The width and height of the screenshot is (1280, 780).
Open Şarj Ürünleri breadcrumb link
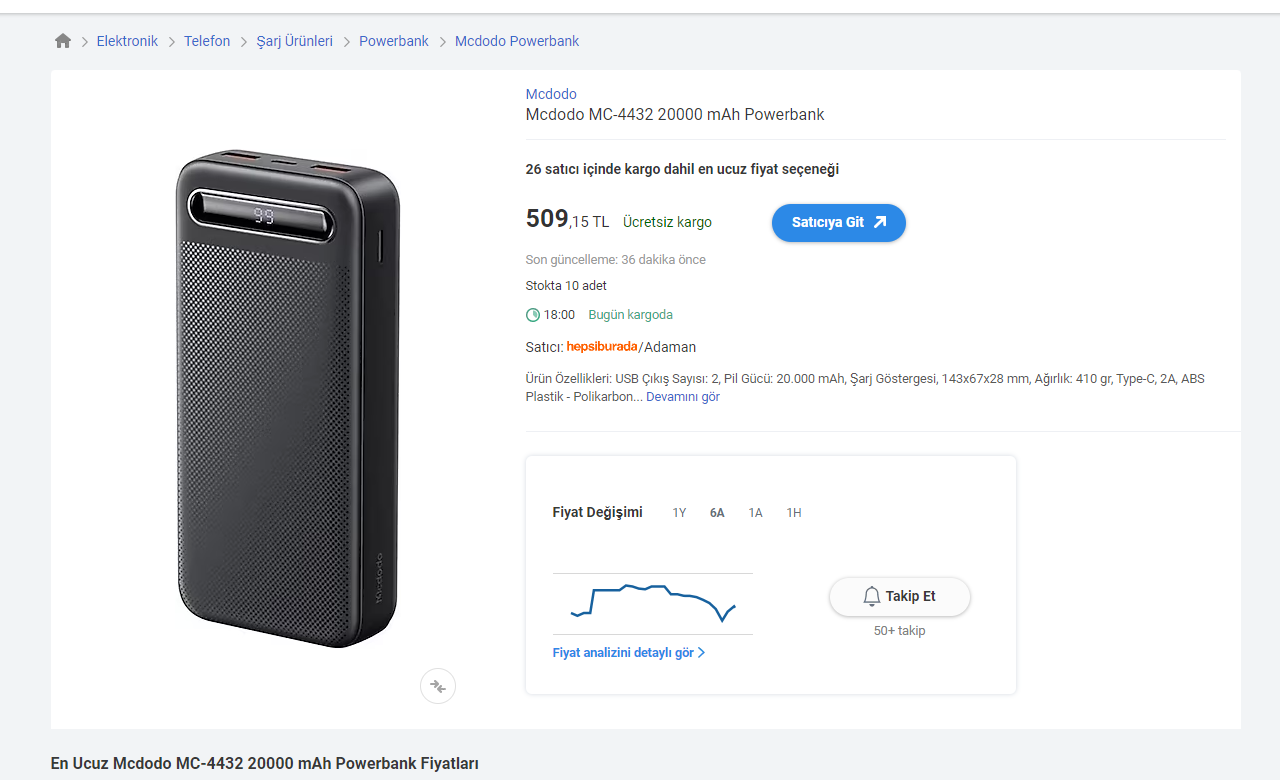(x=294, y=41)
